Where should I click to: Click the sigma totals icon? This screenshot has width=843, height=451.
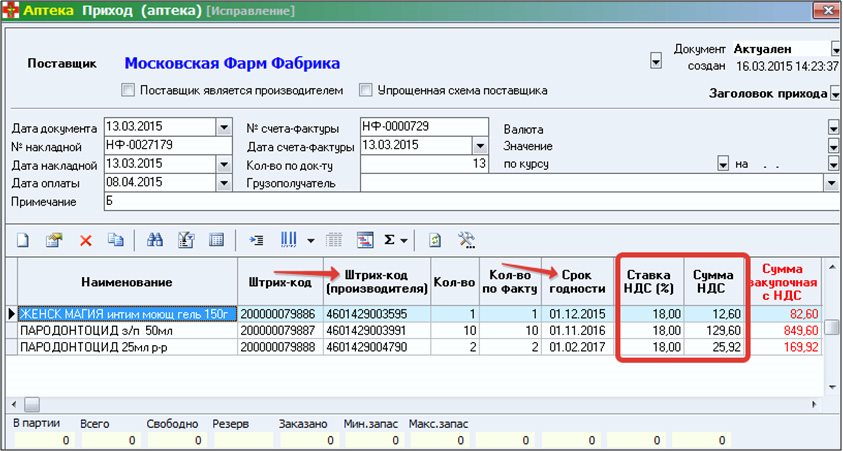pos(391,240)
